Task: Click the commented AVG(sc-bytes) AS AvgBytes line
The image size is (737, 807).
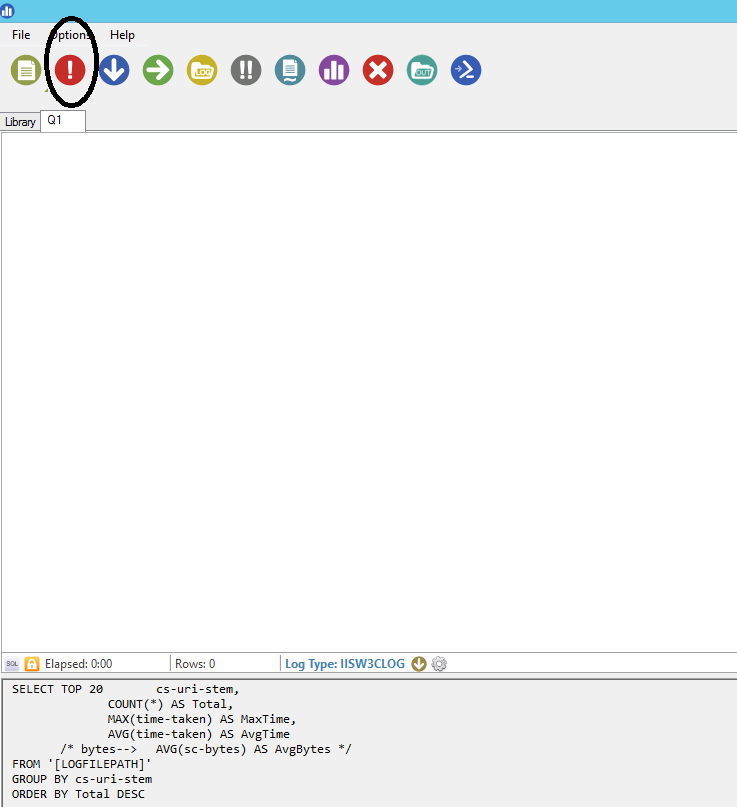Action: (x=206, y=749)
